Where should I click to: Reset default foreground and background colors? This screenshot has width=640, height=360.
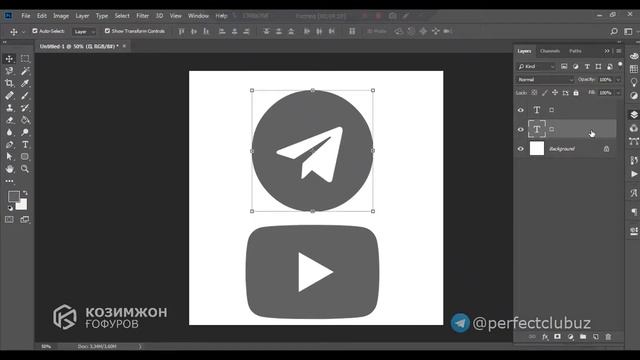[x=10, y=208]
